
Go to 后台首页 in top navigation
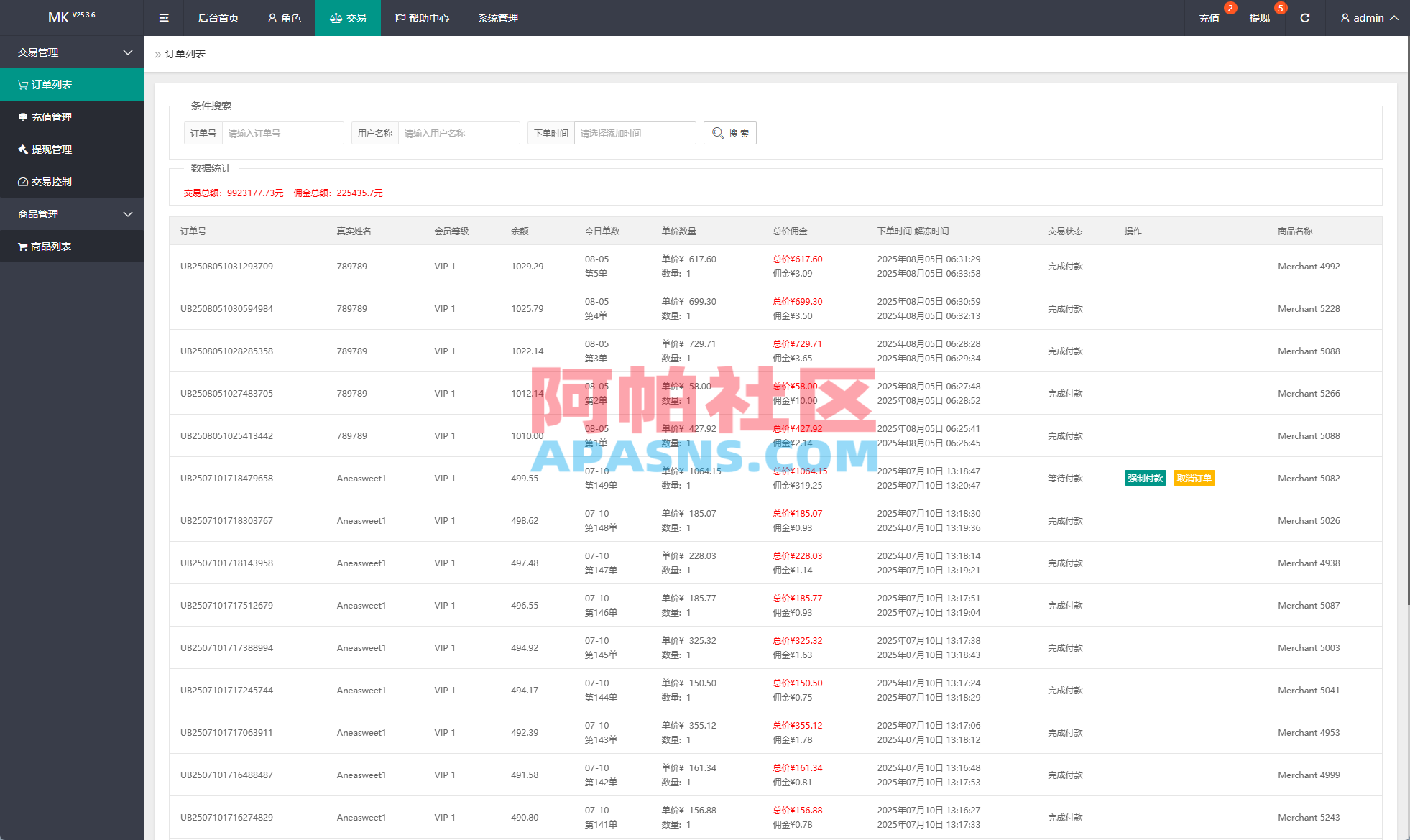point(218,17)
